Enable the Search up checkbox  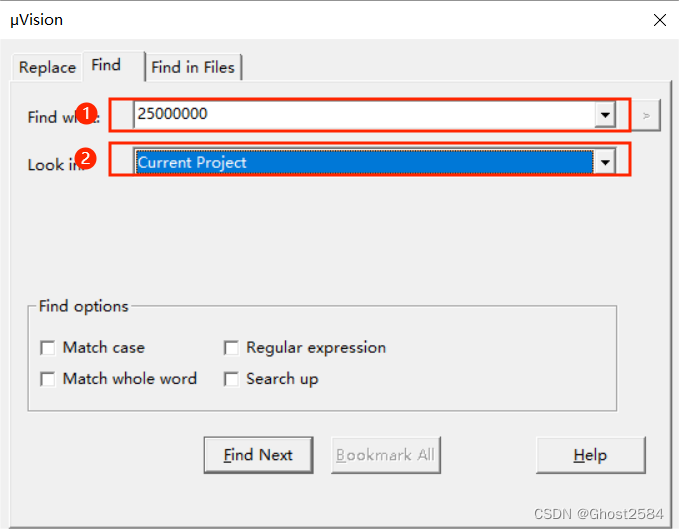231,379
